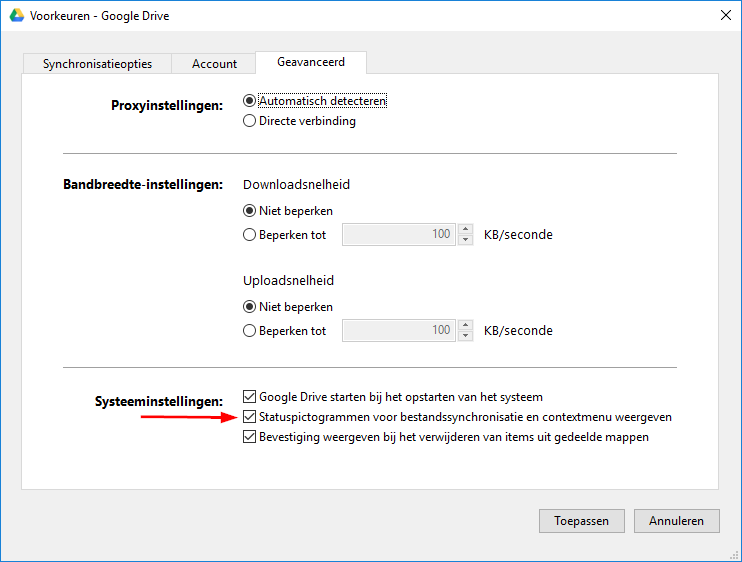
Task: Select the Geavanceerd tab
Action: pyautogui.click(x=311, y=62)
